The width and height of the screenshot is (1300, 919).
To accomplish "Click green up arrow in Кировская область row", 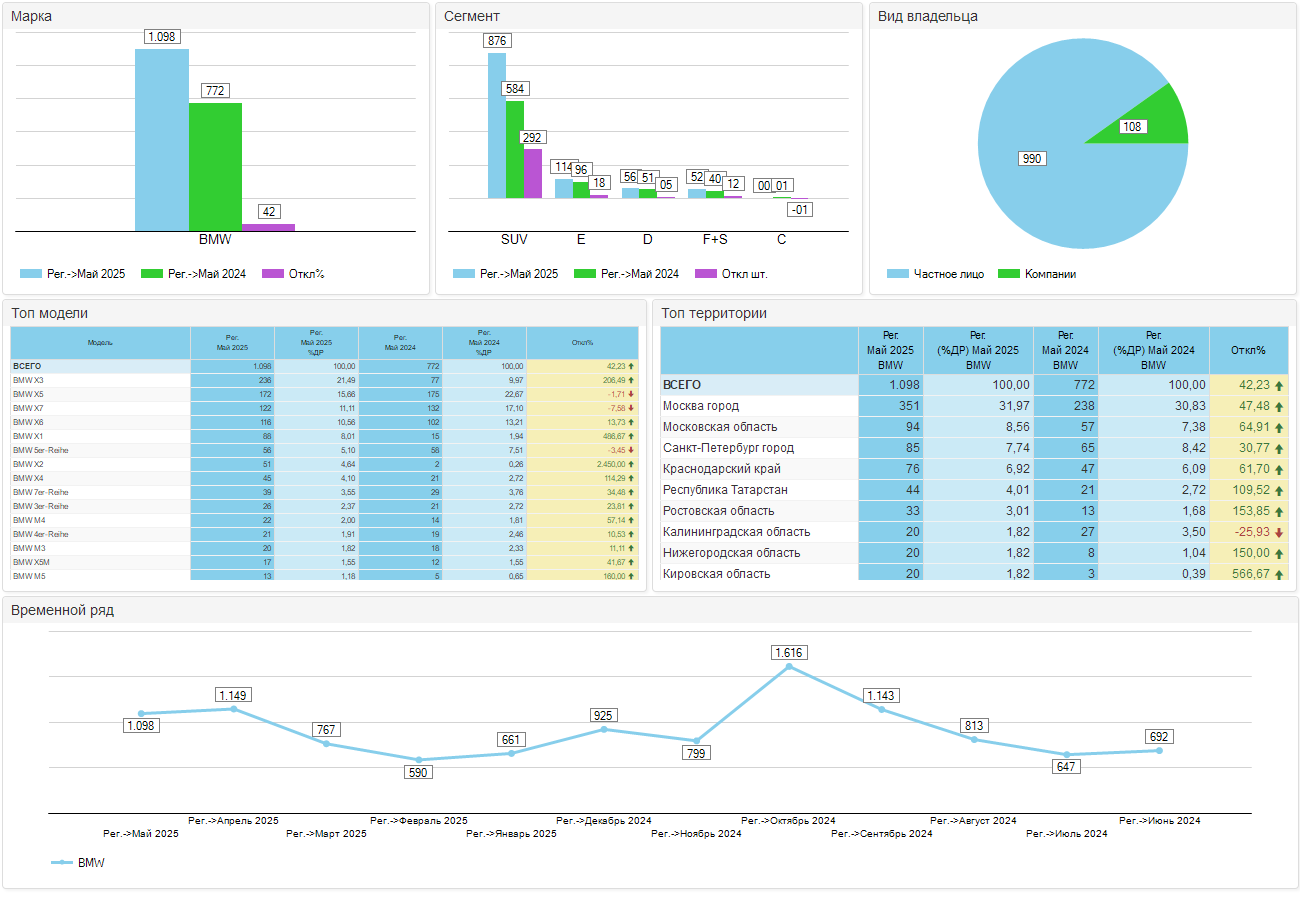I will [x=1278, y=574].
